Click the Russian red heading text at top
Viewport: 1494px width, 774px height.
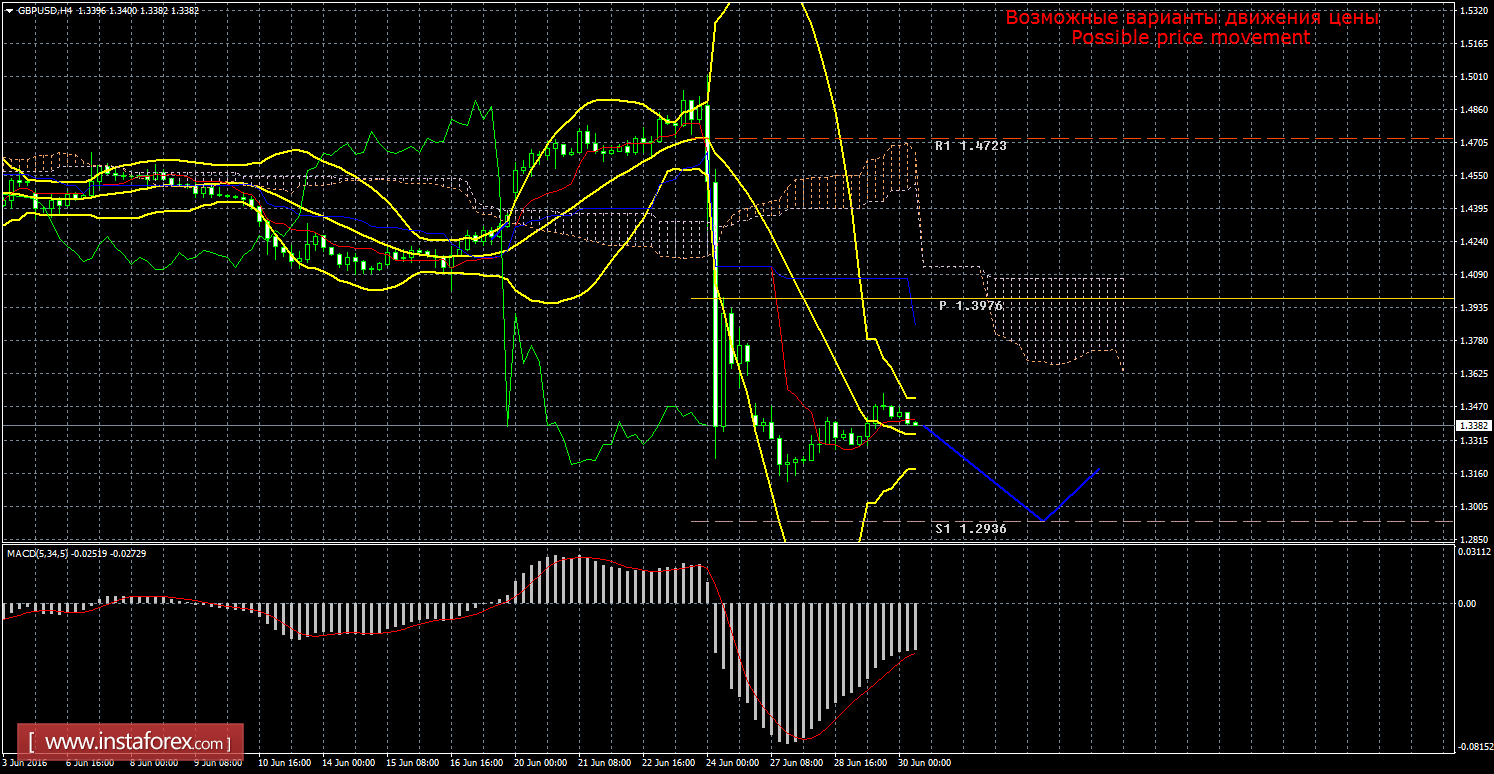[1192, 18]
